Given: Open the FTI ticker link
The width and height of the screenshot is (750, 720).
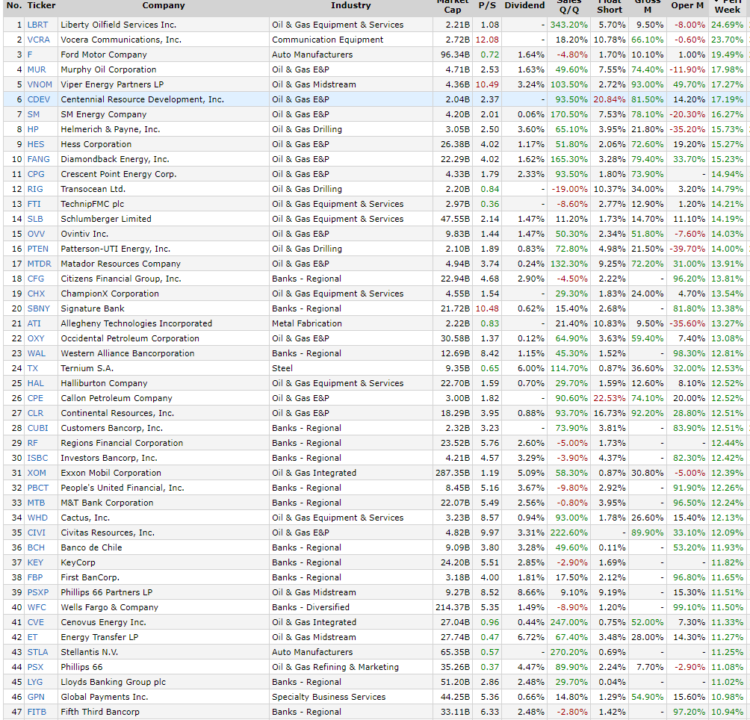Looking at the screenshot, I should [34, 204].
